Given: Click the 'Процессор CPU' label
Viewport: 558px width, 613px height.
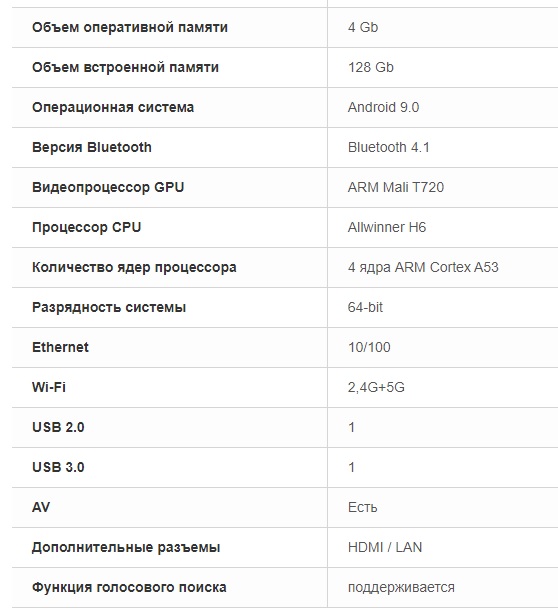Looking at the screenshot, I should click(86, 227).
